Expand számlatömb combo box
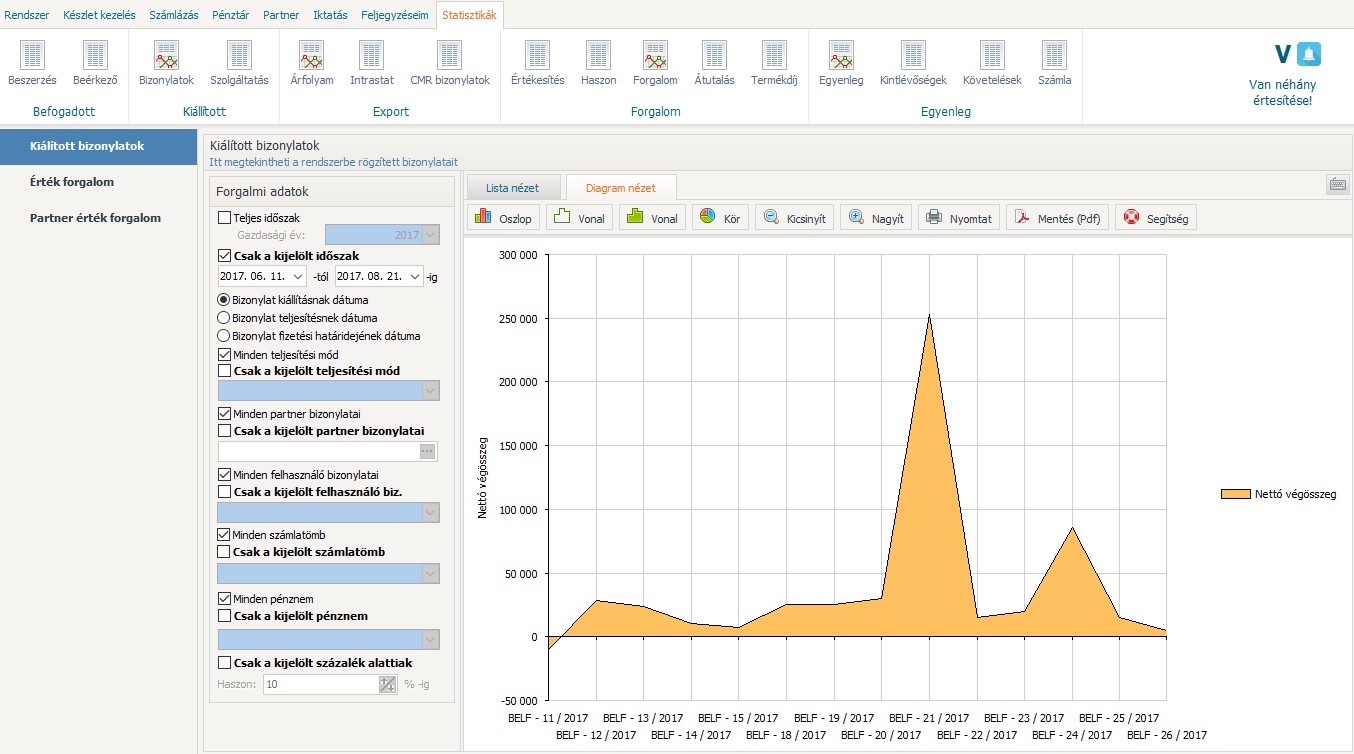 [x=431, y=574]
